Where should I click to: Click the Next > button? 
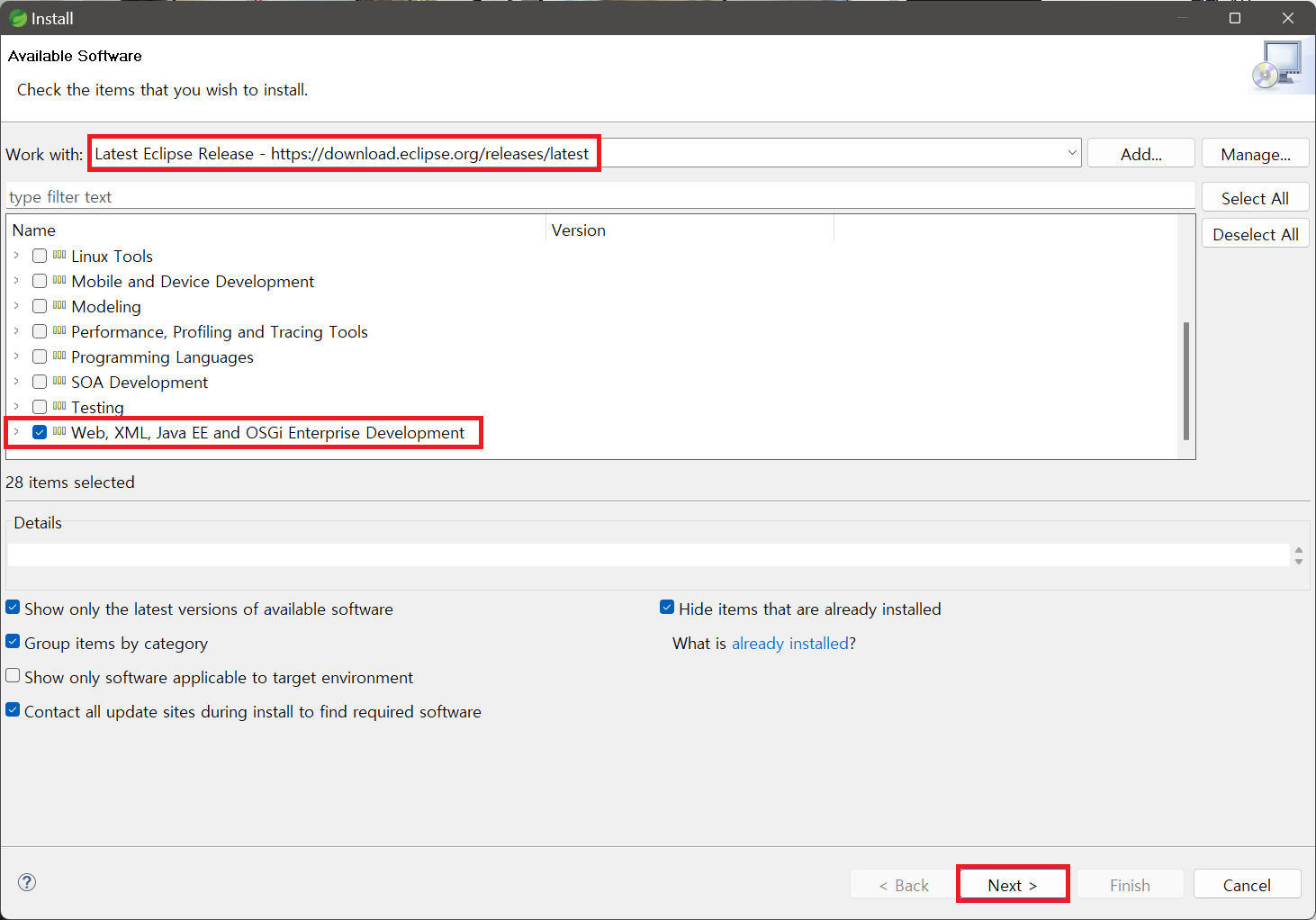[1013, 885]
